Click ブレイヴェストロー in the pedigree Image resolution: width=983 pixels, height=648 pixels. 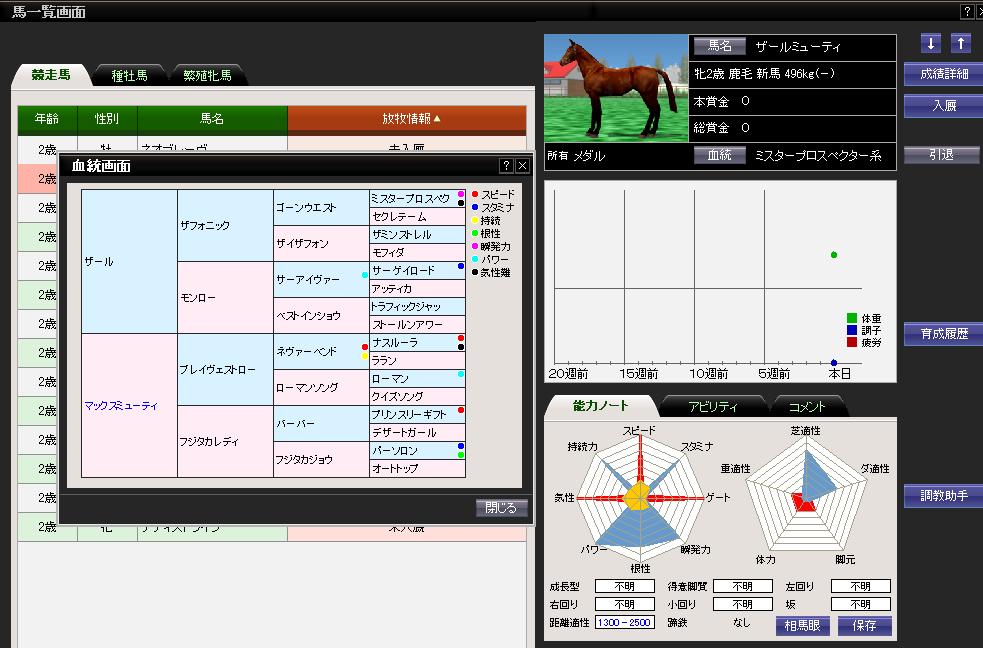click(x=225, y=369)
